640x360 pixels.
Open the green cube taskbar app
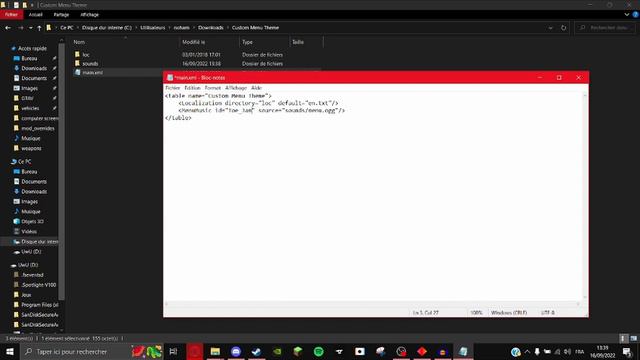click(298, 351)
